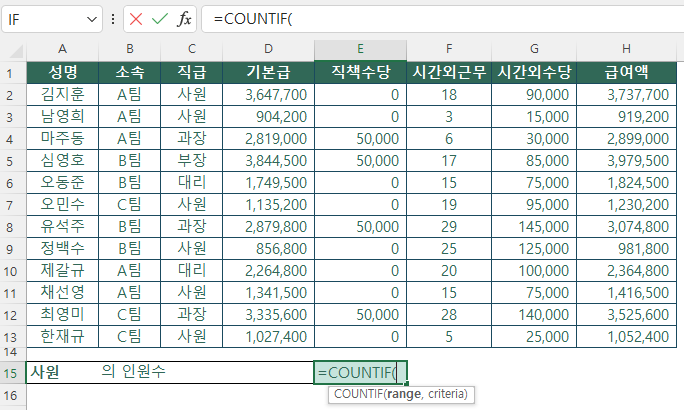Click the 직책수당 cell for 최영미
684x410 pixels.
pos(360,315)
